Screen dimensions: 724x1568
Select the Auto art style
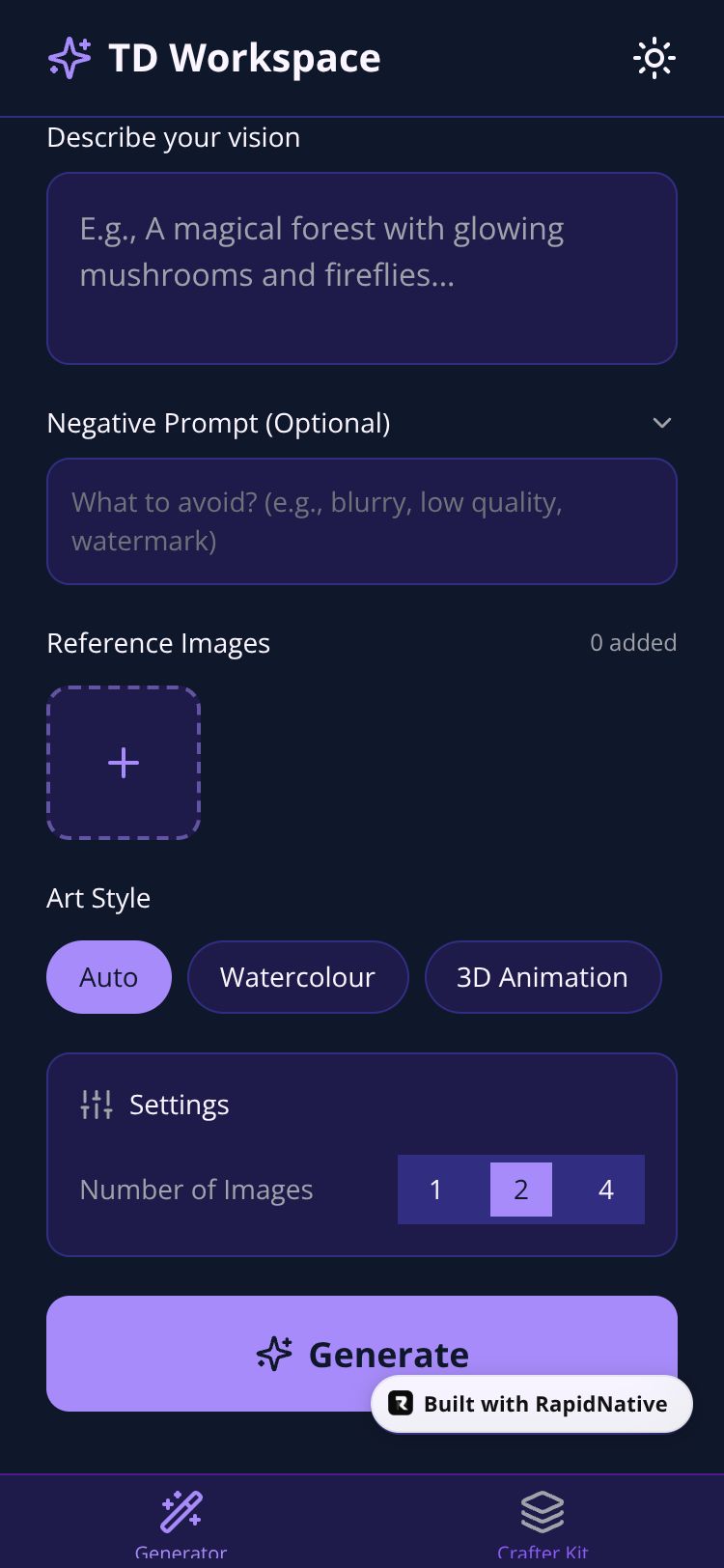tap(109, 977)
